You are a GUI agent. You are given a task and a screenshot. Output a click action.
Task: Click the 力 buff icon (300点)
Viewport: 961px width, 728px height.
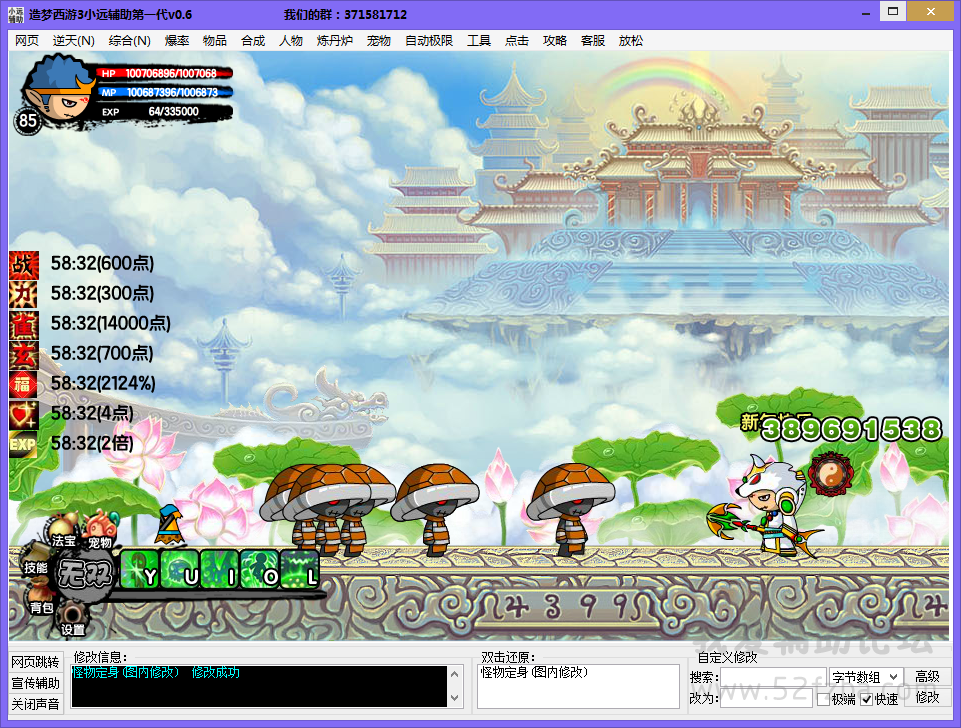[23, 295]
